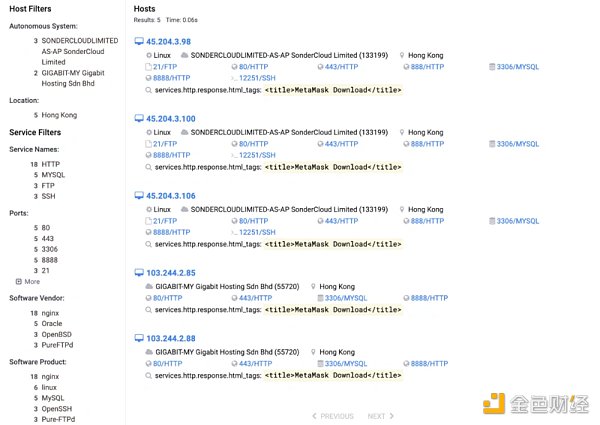Click the monitor icon beside host 45.204.3.98
The image size is (600, 425).
tap(139, 42)
